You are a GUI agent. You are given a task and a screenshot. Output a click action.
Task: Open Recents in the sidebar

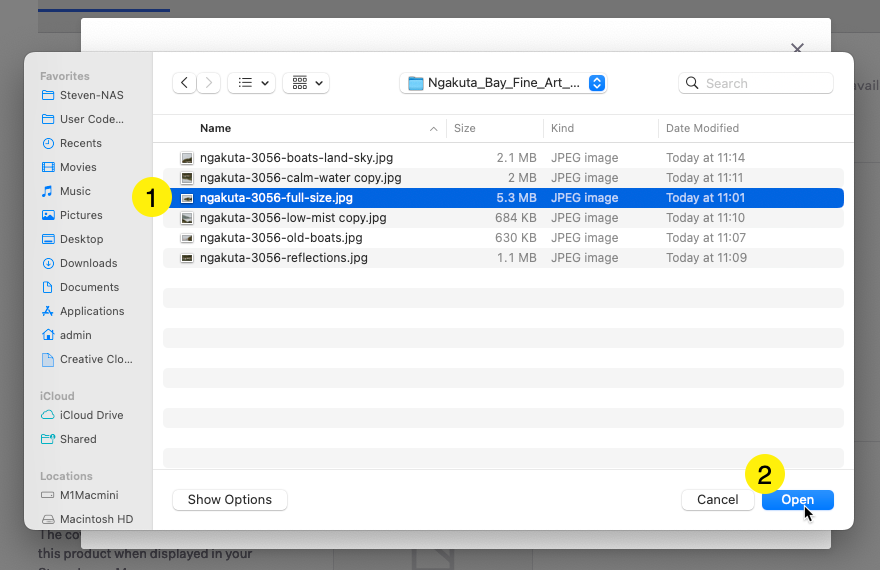click(80, 143)
